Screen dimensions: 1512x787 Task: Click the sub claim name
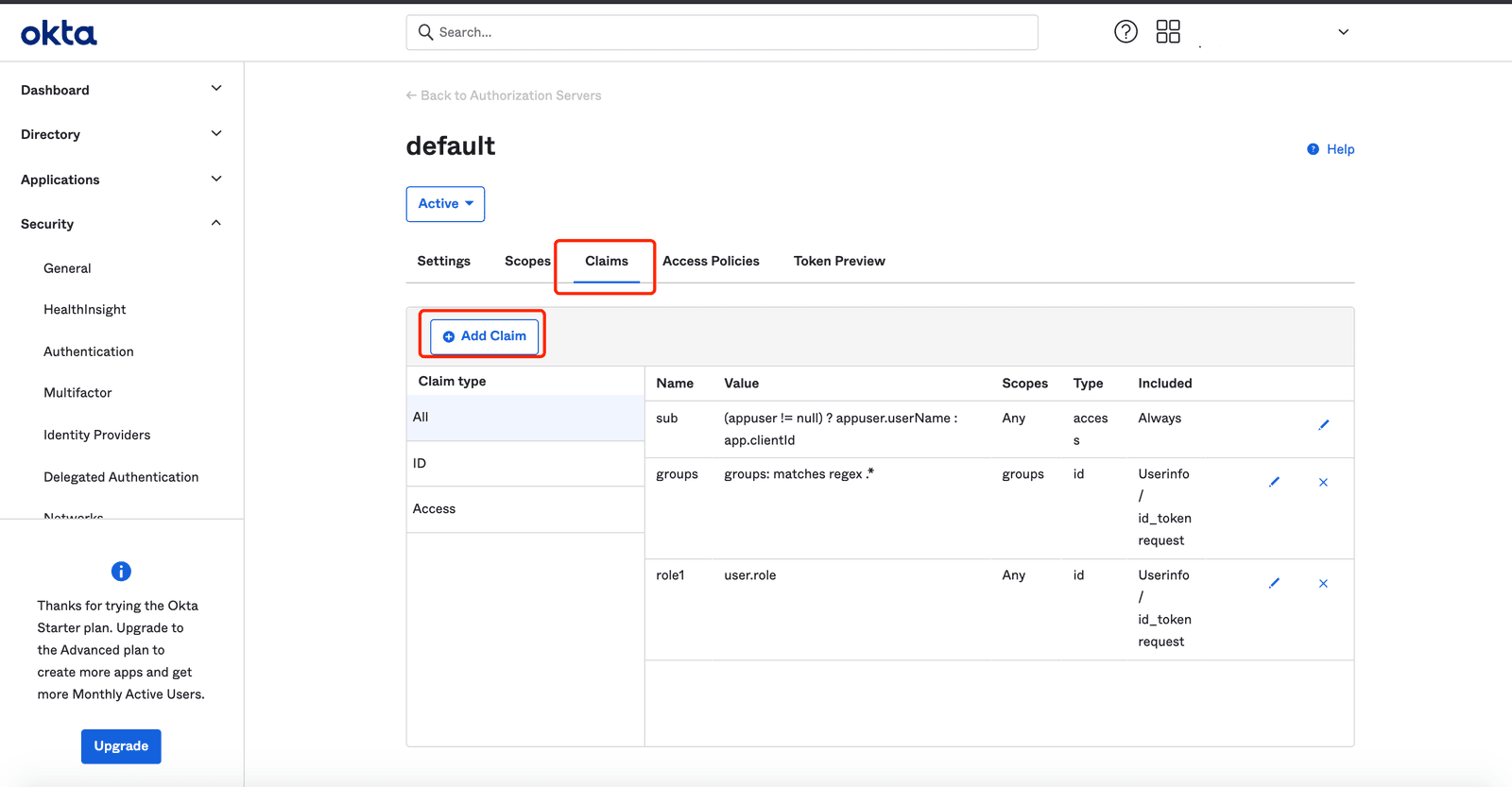click(666, 418)
